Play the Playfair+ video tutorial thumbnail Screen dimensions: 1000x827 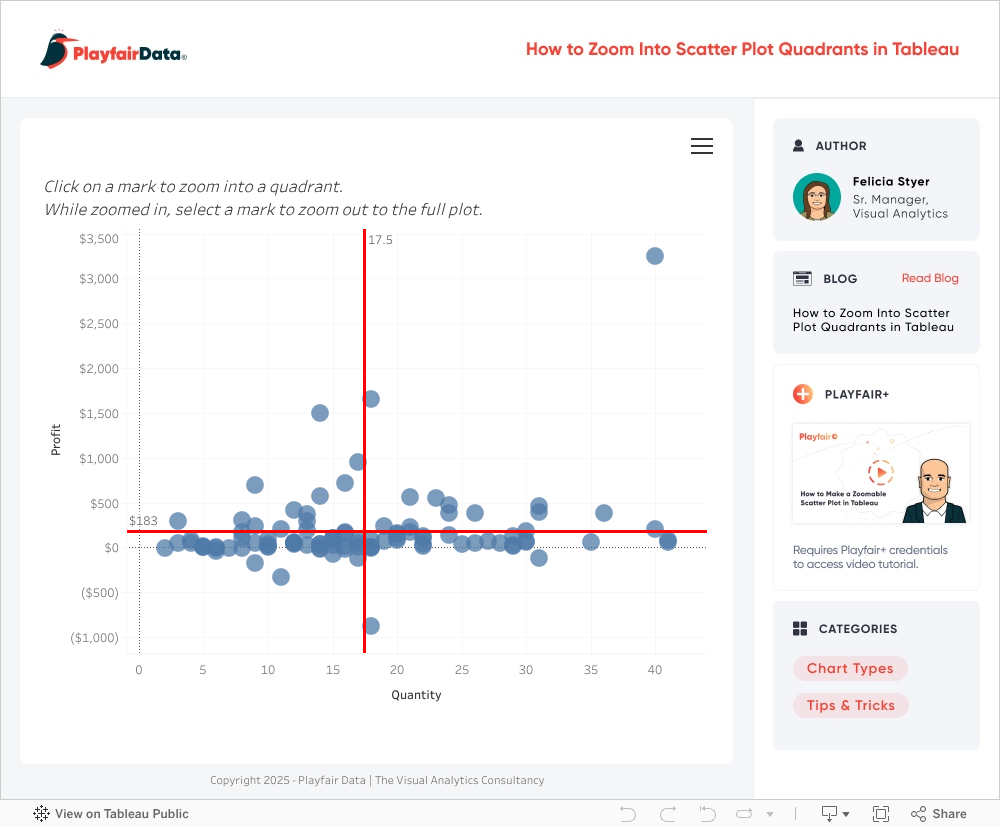[880, 473]
